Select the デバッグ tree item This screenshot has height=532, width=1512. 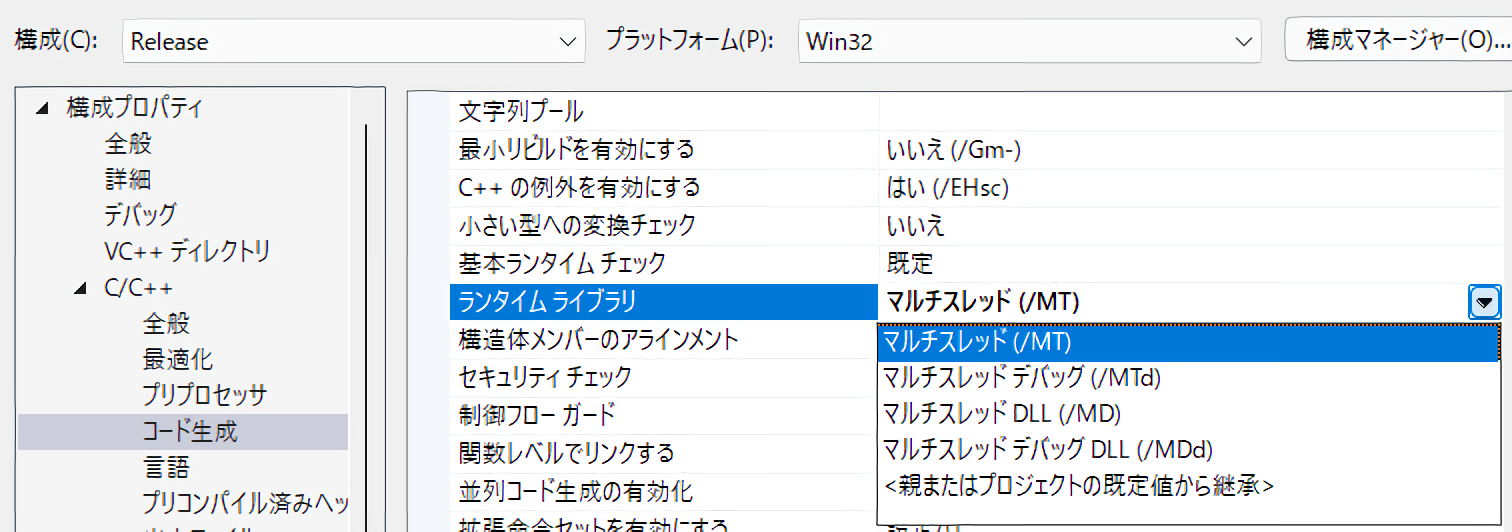(140, 215)
